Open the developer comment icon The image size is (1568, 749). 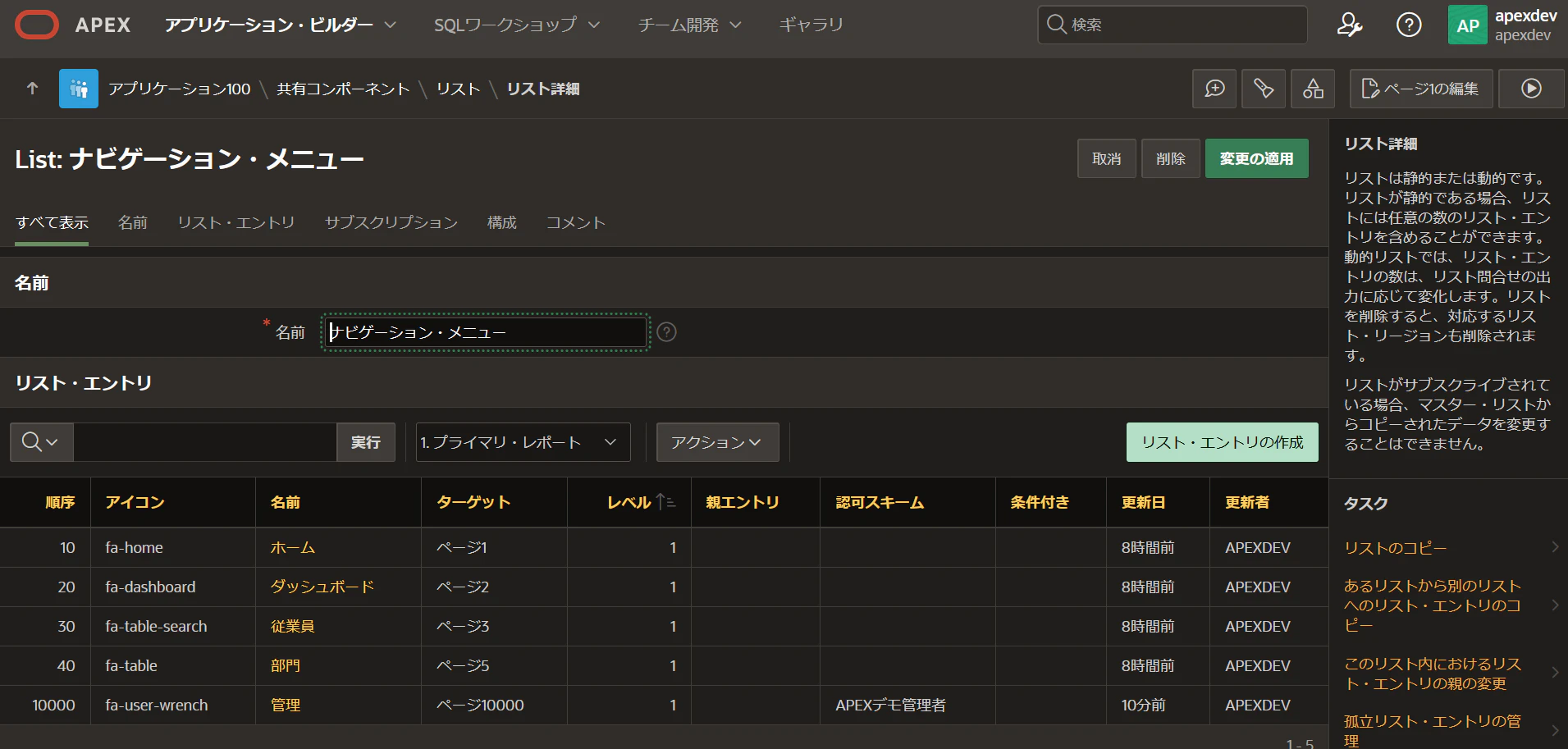click(1214, 89)
